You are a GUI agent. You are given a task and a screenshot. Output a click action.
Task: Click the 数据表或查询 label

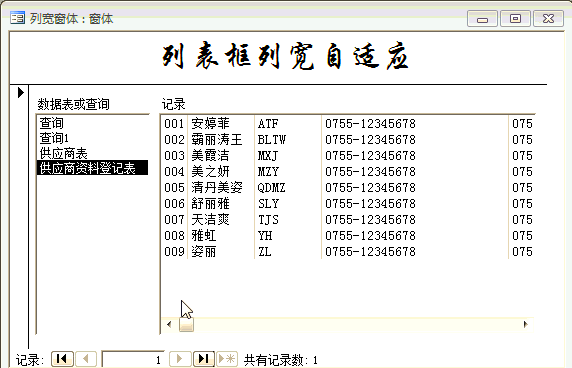pos(73,104)
